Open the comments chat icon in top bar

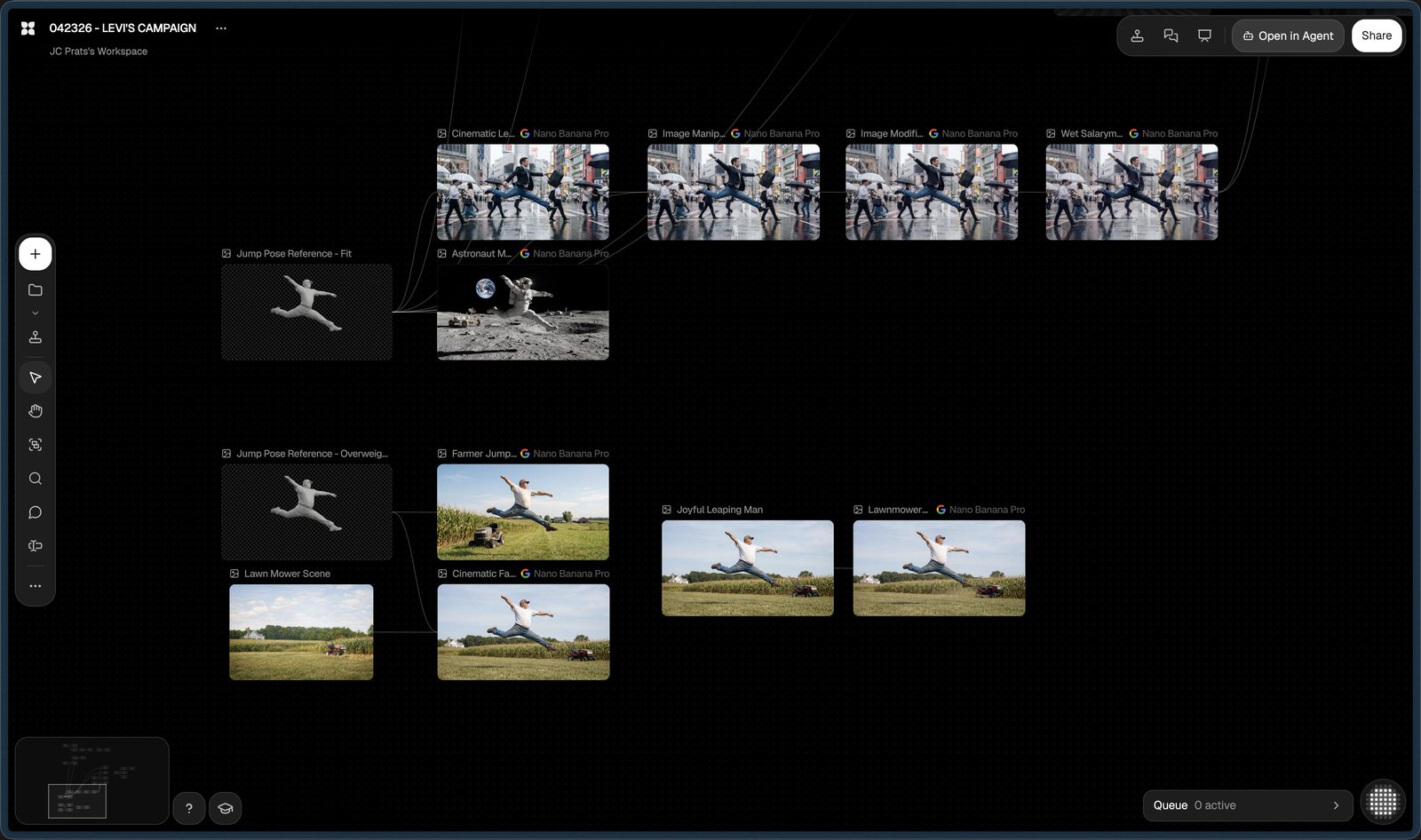tap(1171, 36)
